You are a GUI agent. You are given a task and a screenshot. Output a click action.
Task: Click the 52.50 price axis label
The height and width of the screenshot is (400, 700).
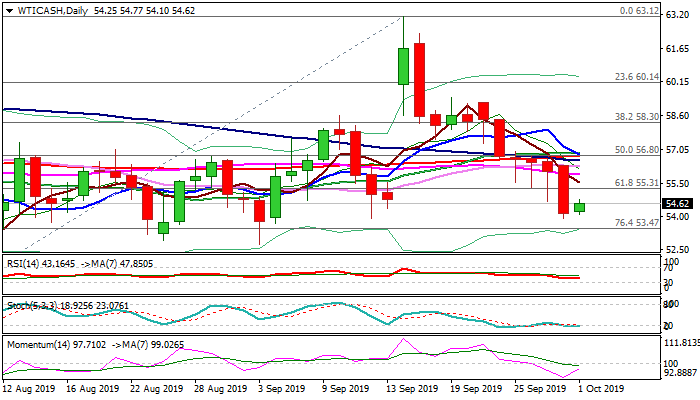pos(677,250)
